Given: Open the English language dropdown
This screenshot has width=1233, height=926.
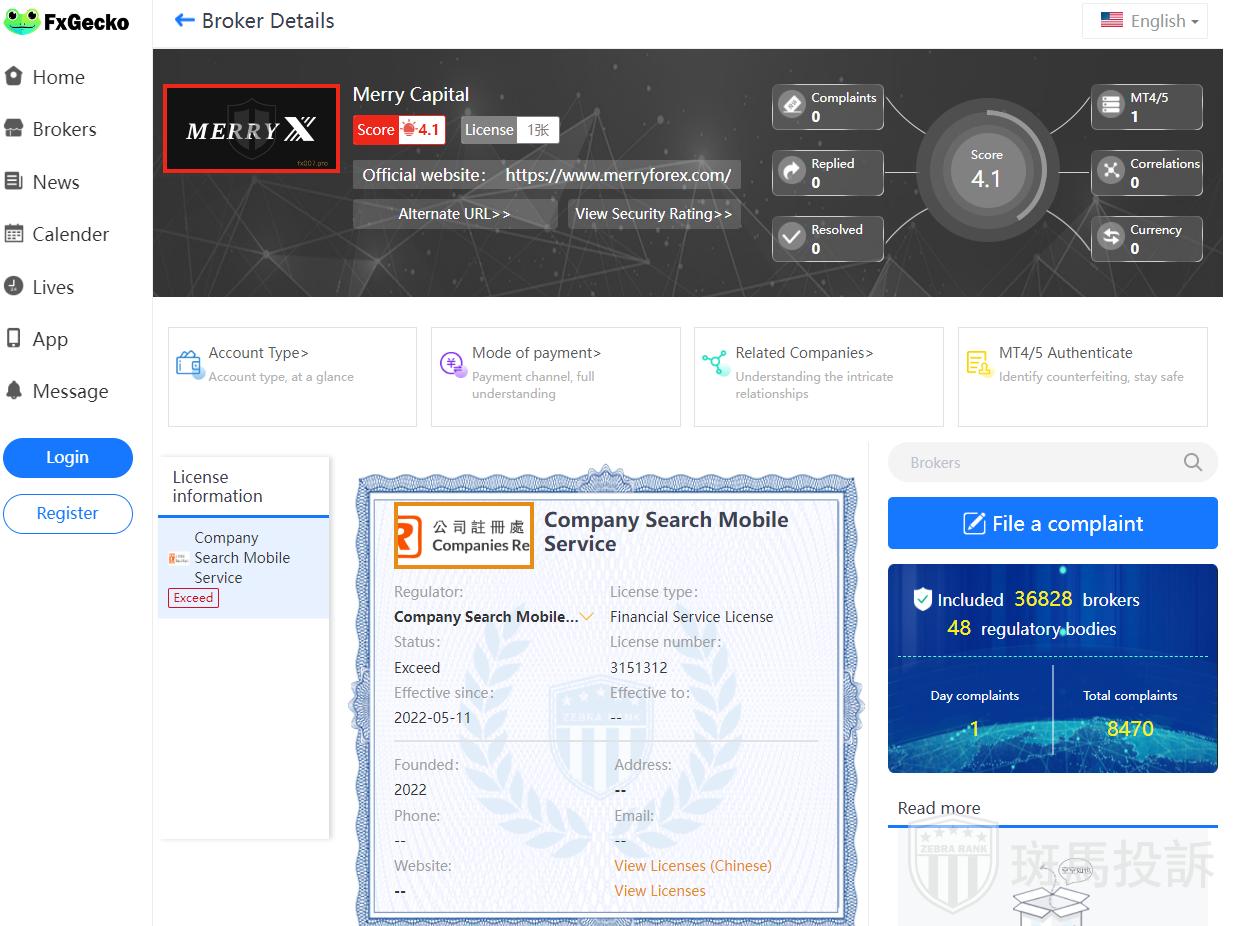Looking at the screenshot, I should pos(1145,21).
